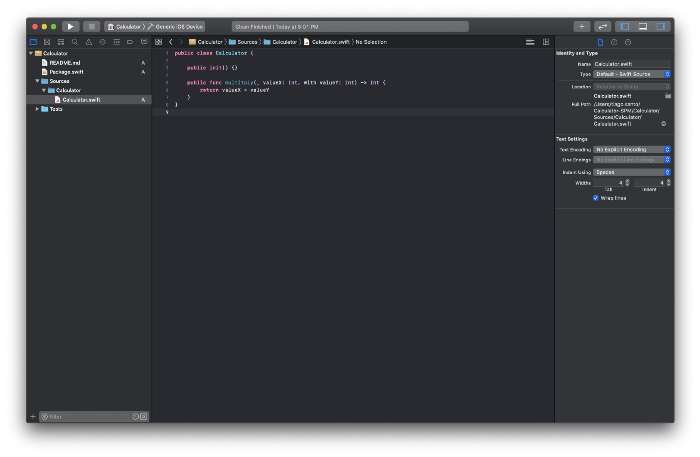Open the Type dropdown Default - Swift Source
This screenshot has height=457, width=700.
632,74
